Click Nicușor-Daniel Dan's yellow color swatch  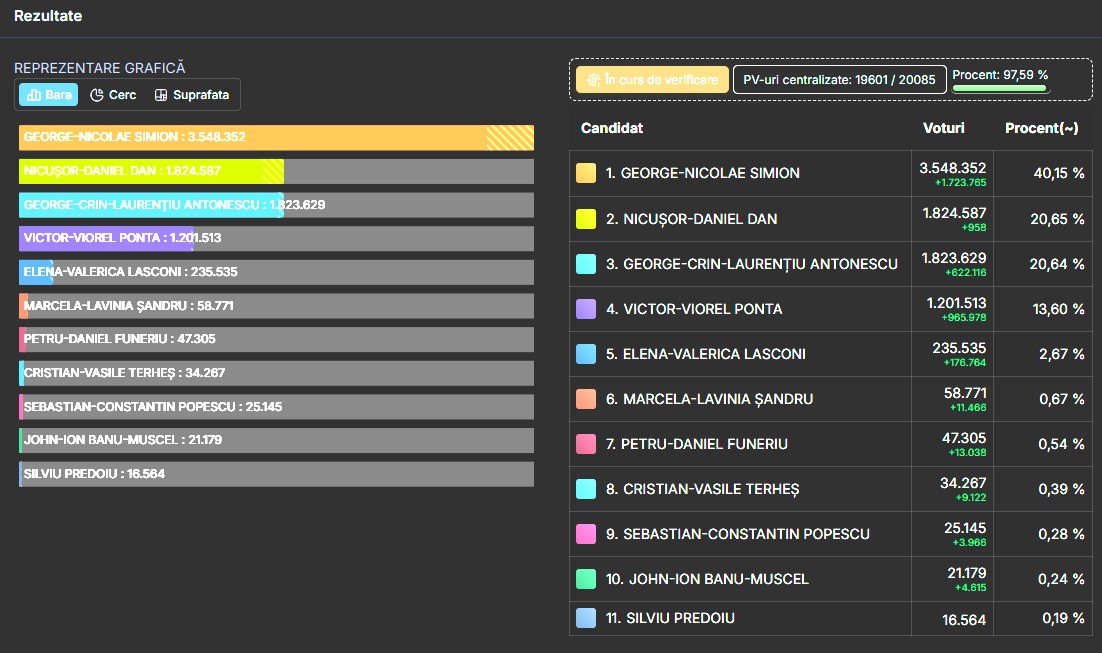click(x=585, y=219)
